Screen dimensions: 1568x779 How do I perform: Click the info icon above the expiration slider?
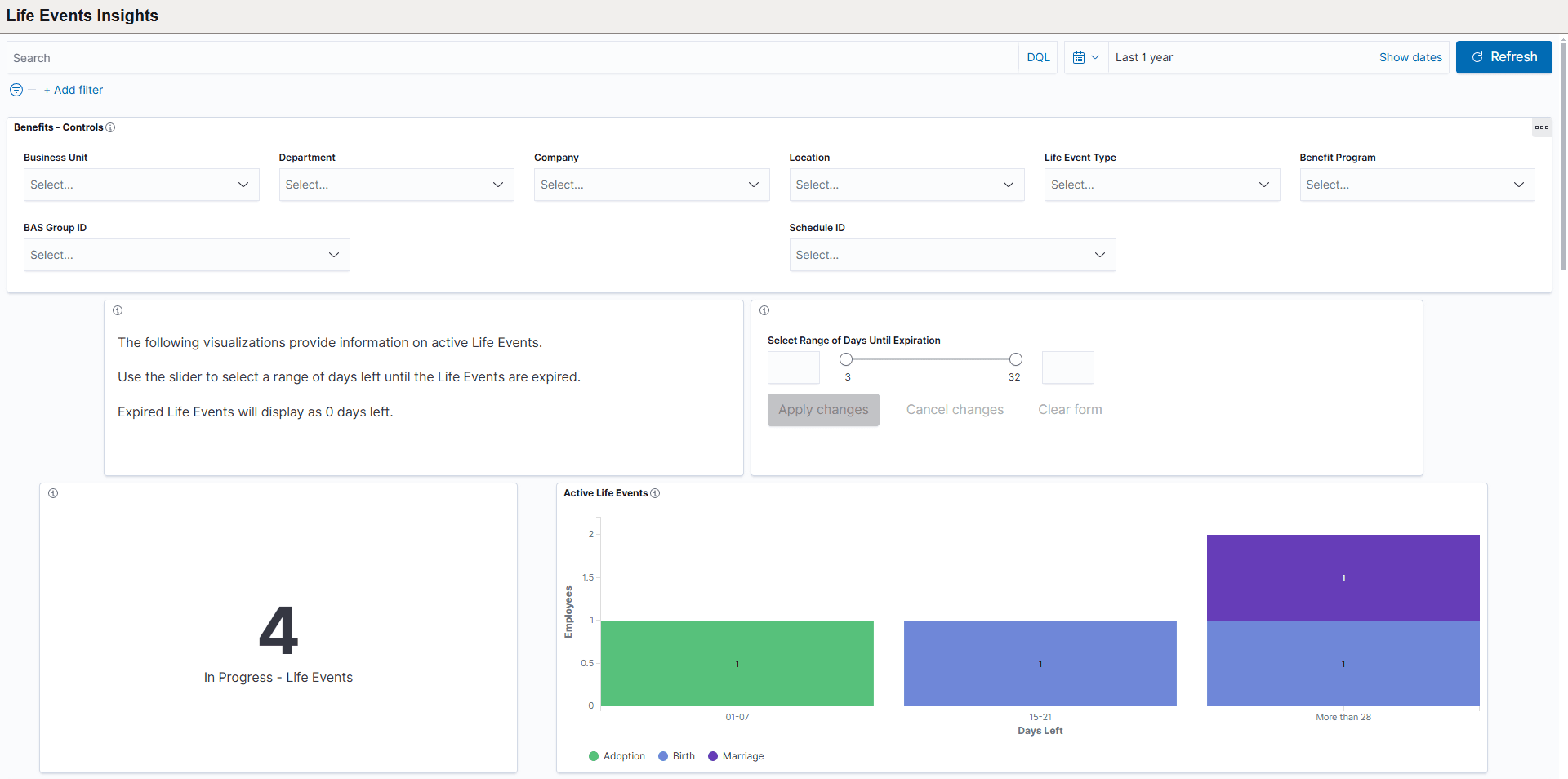tap(764, 310)
